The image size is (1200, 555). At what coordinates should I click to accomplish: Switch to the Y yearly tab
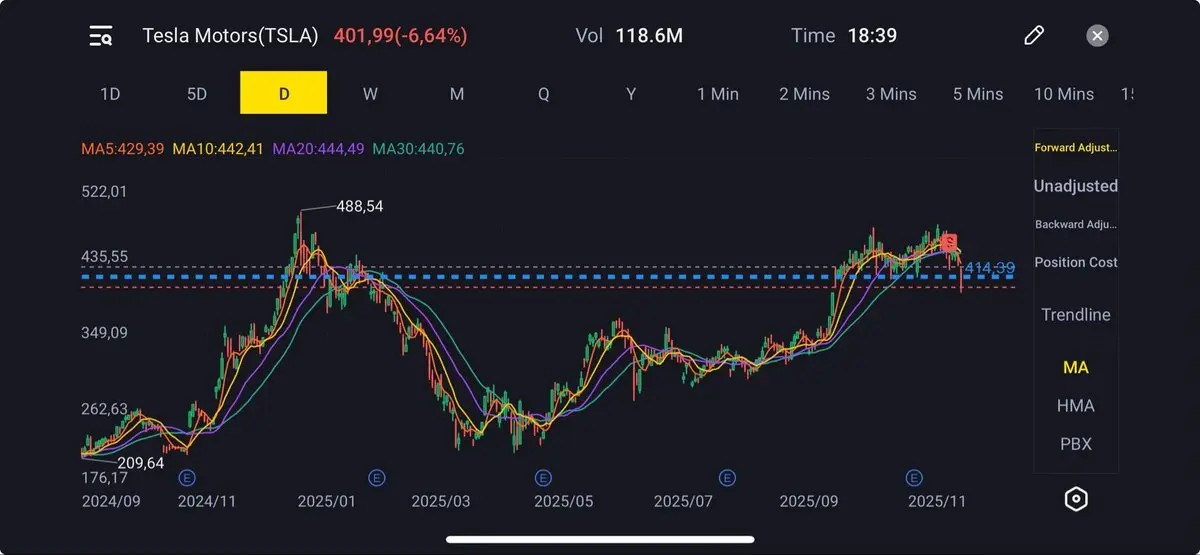[631, 94]
